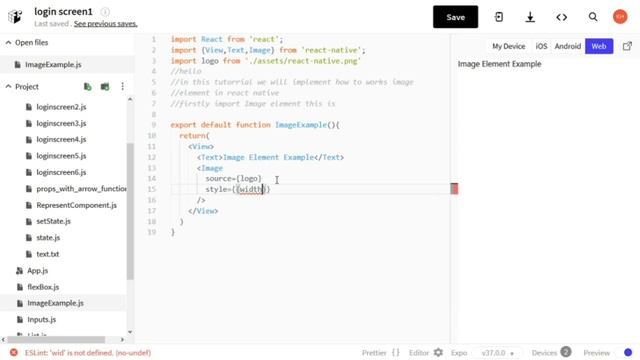Switch preview to My Device tab
Screen dimensions: 640x360
tap(509, 46)
